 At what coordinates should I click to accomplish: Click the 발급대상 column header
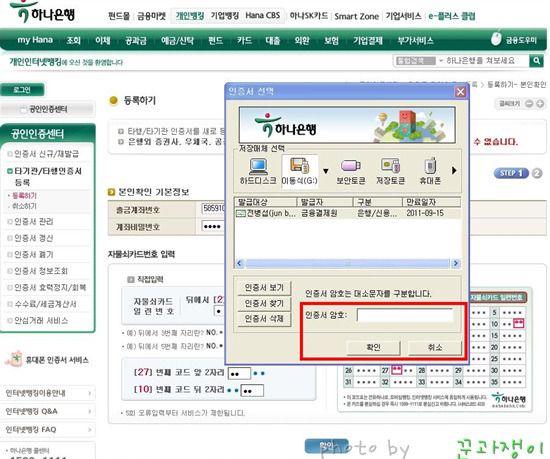tap(266, 202)
